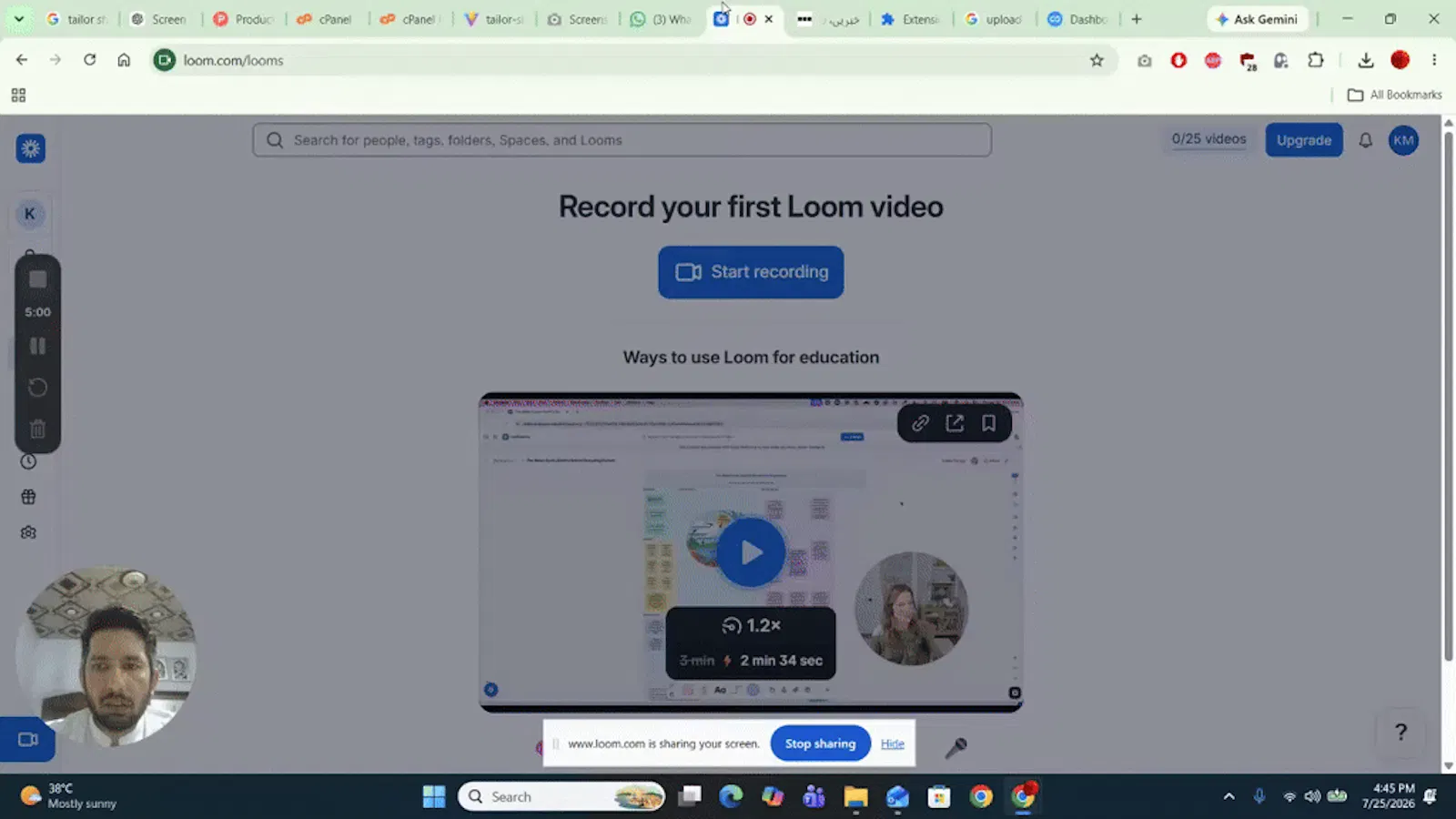This screenshot has height=819, width=1456.
Task: Open the Loom logo home icon in sidebar
Action: pyautogui.click(x=31, y=148)
